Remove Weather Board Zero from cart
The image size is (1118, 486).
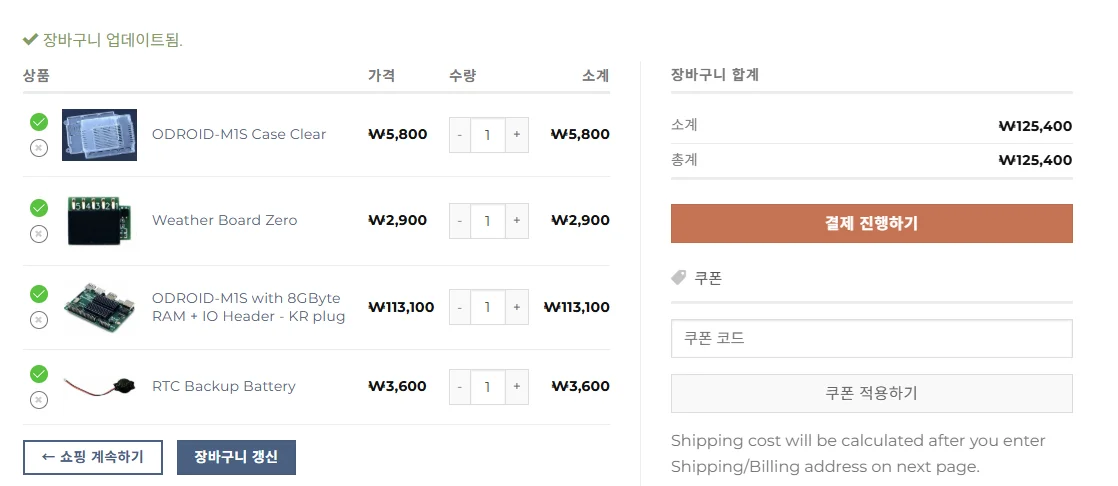point(39,234)
